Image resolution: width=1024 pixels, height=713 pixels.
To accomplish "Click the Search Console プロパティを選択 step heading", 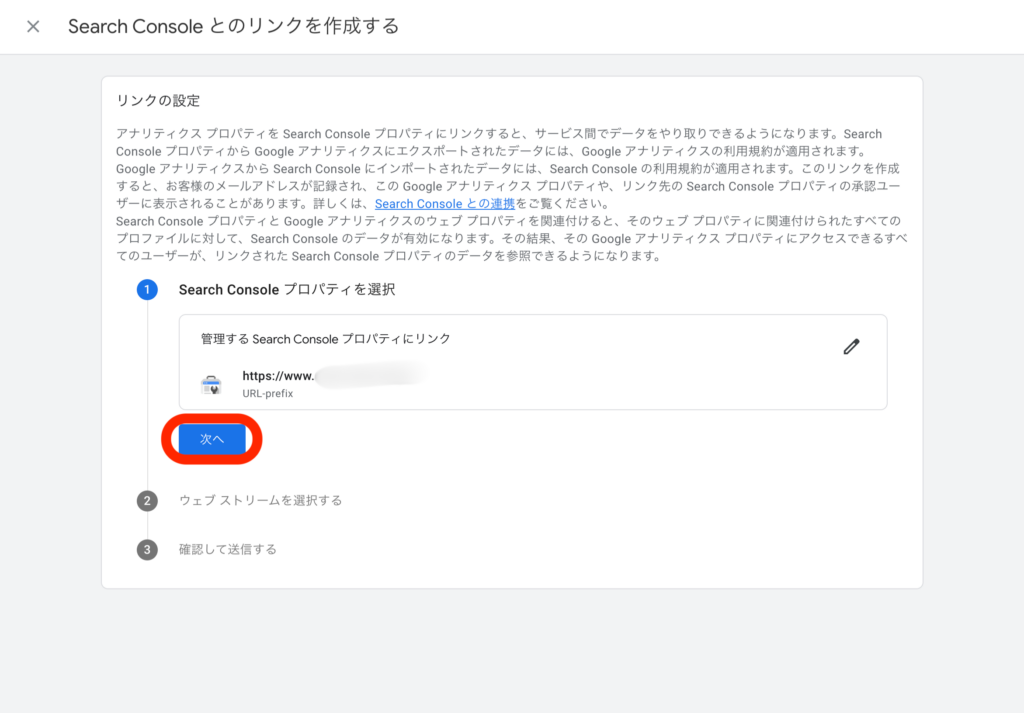I will click(287, 290).
